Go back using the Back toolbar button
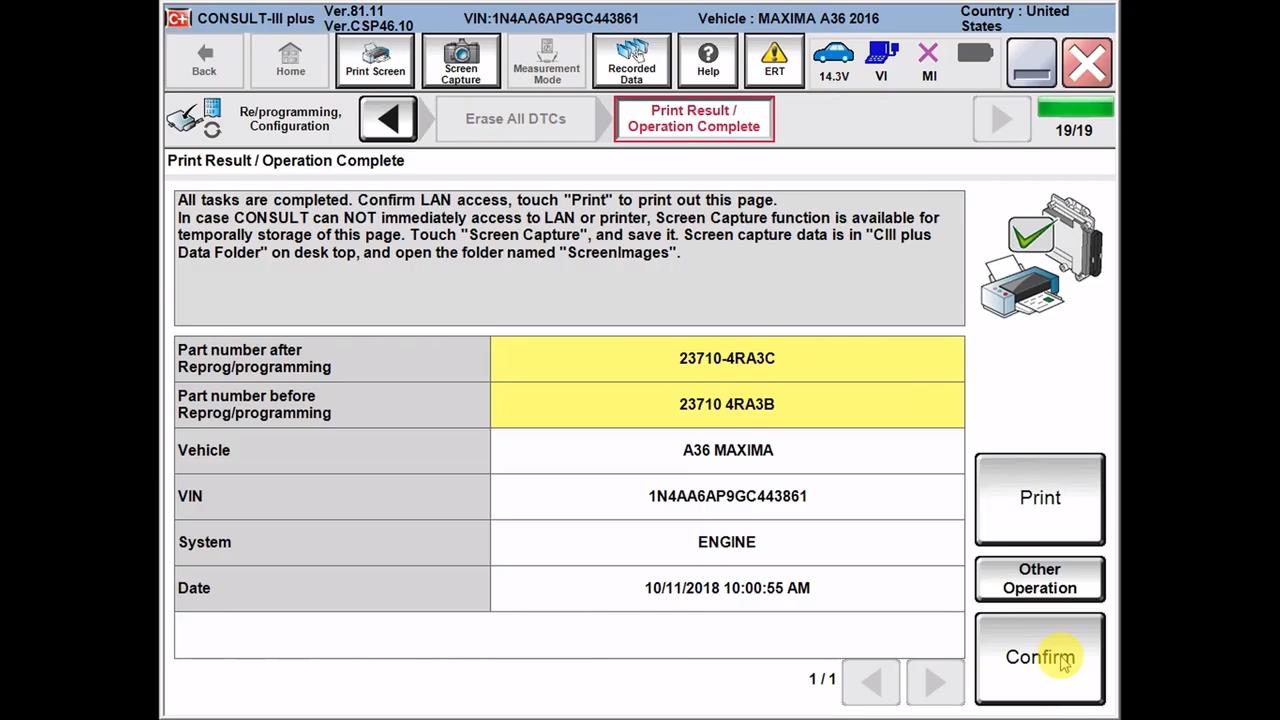 tap(204, 61)
